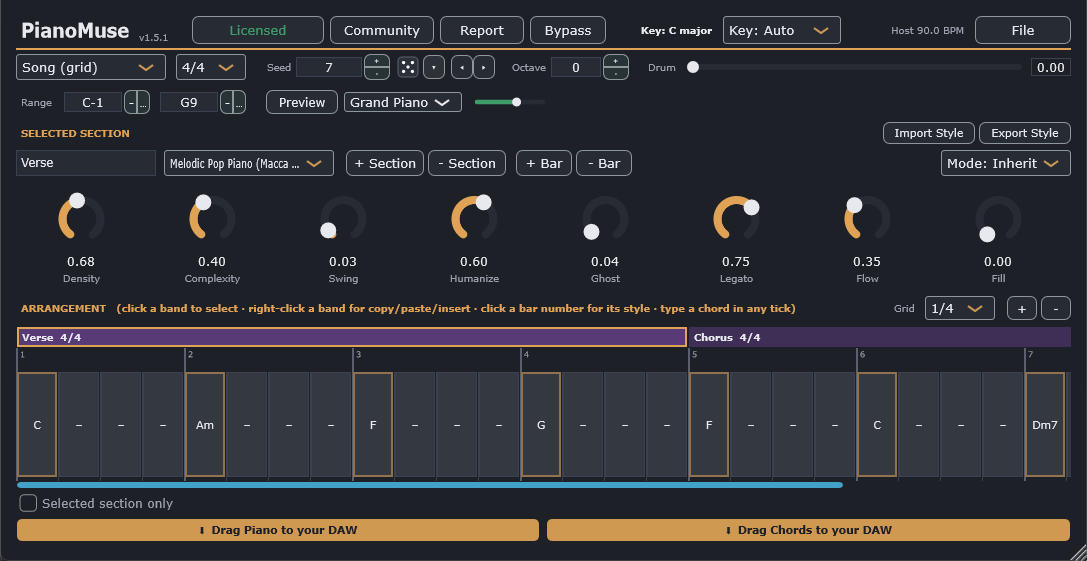Image resolution: width=1087 pixels, height=561 pixels.
Task: Click the ellipsis button next to C-1
Action: point(143,103)
